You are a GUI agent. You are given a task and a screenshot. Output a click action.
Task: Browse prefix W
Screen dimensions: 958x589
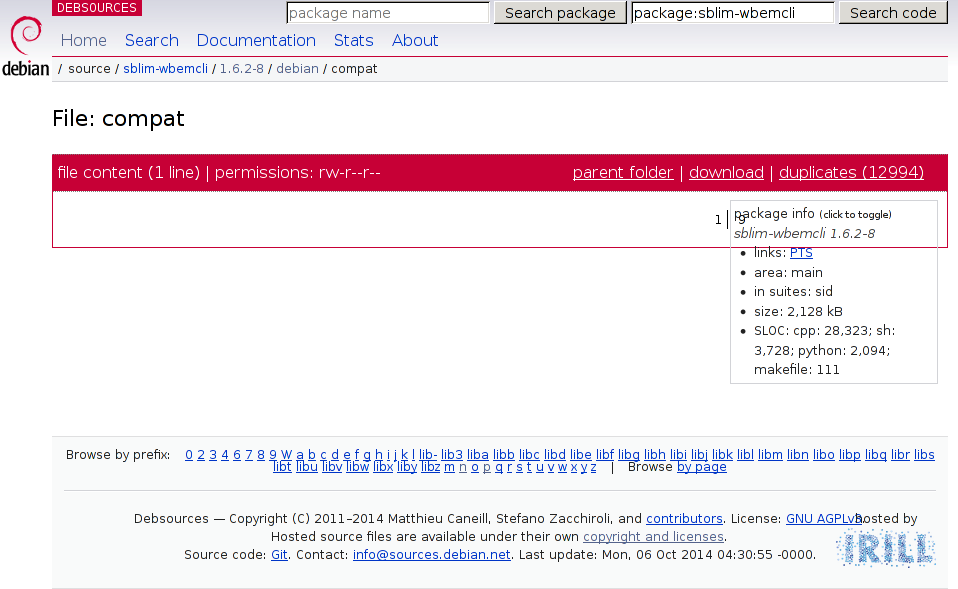[286, 455]
